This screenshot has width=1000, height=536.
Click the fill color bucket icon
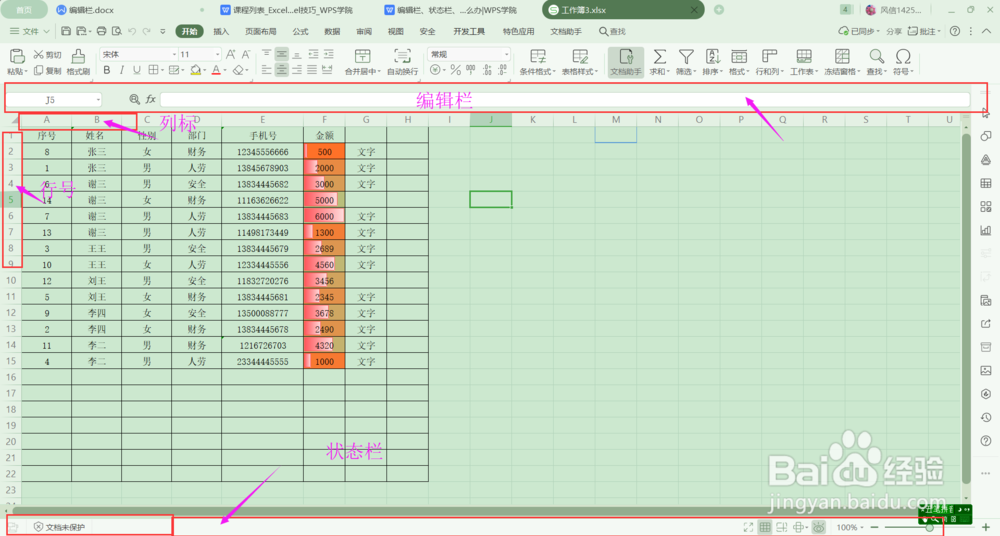pos(195,70)
